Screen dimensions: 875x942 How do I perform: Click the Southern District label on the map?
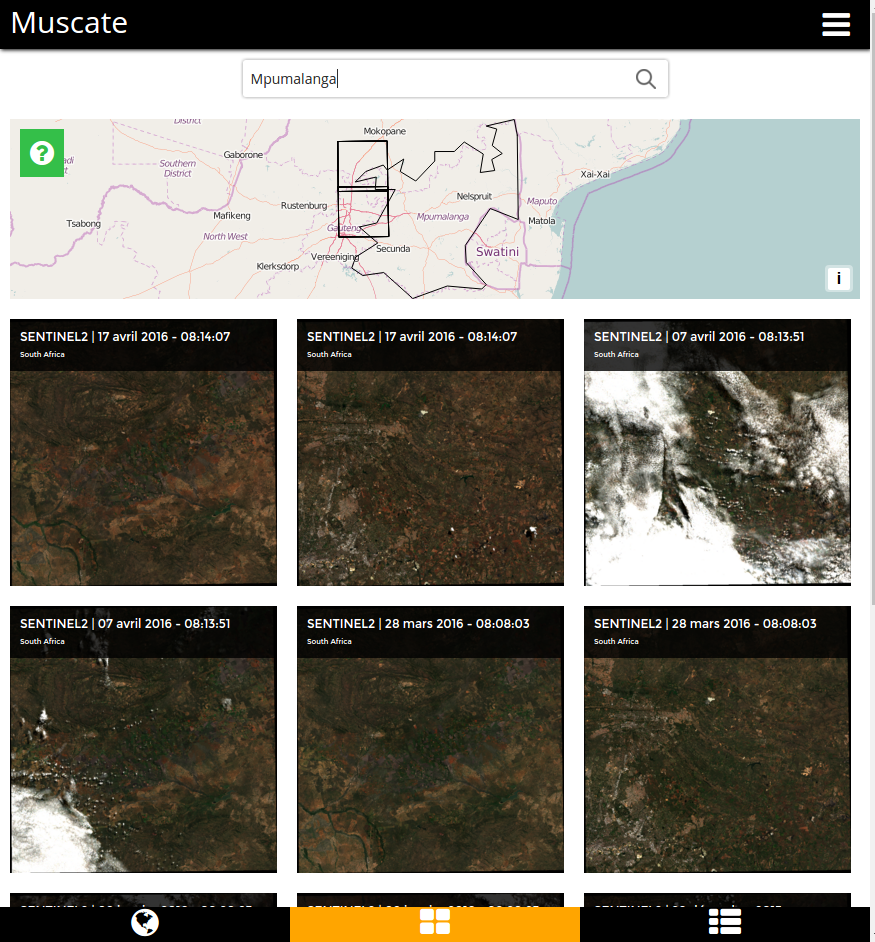click(178, 168)
